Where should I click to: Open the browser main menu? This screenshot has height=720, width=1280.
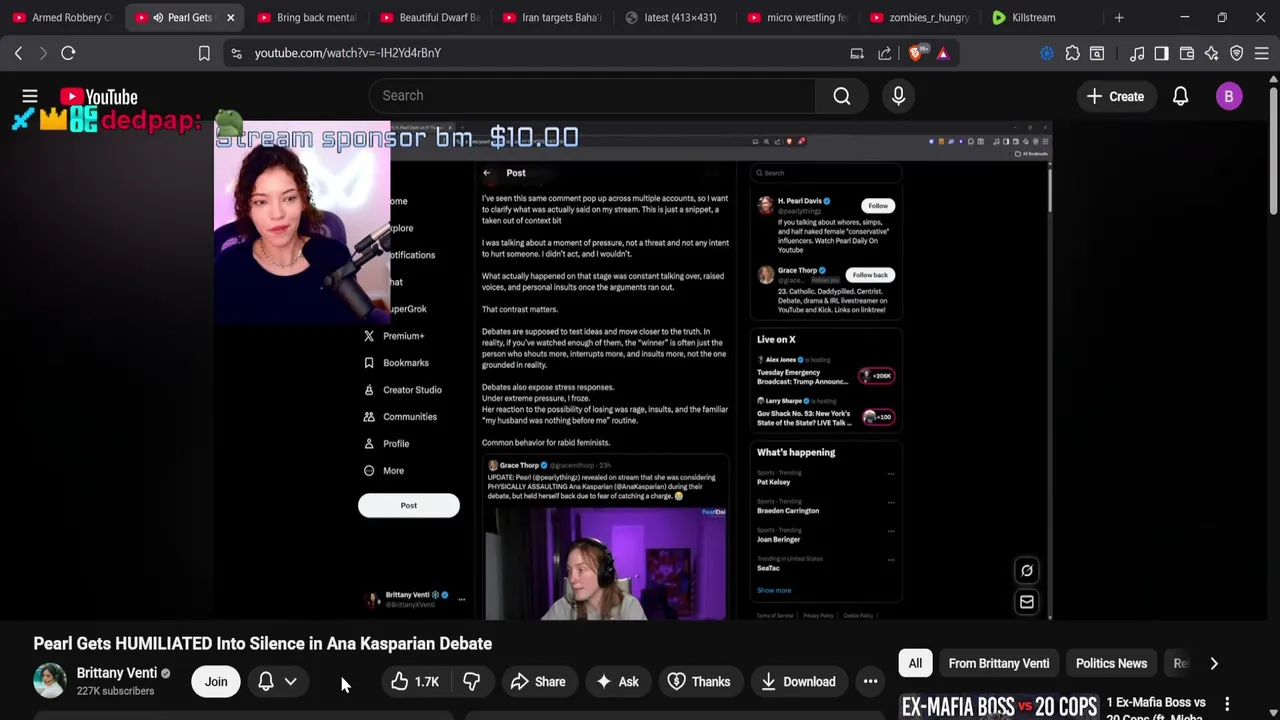pos(1262,53)
